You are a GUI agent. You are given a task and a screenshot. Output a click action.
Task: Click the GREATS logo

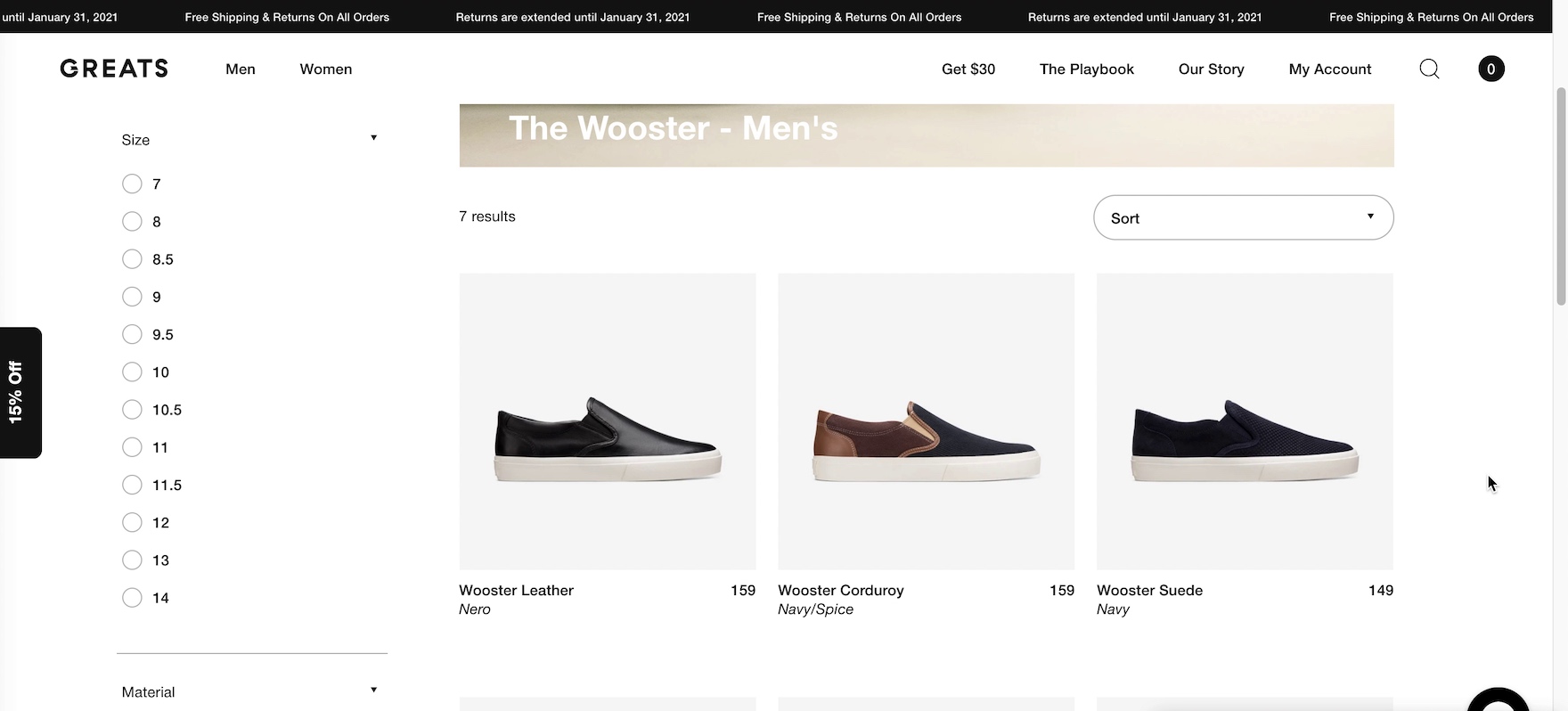(x=114, y=69)
